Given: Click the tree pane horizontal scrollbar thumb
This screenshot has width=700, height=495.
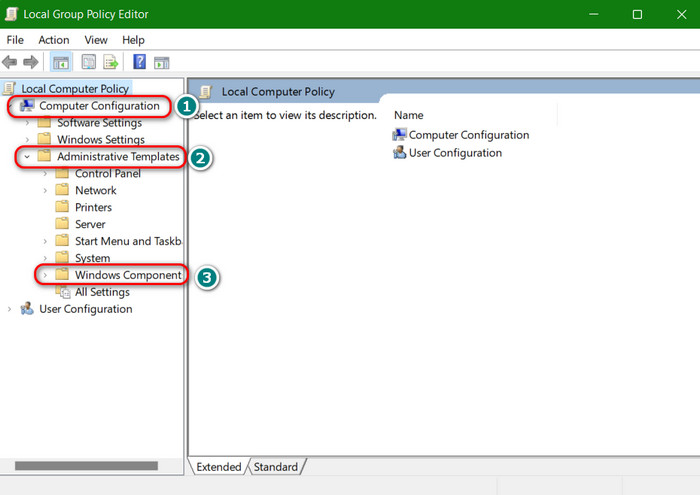Looking at the screenshot, I should coord(86,466).
